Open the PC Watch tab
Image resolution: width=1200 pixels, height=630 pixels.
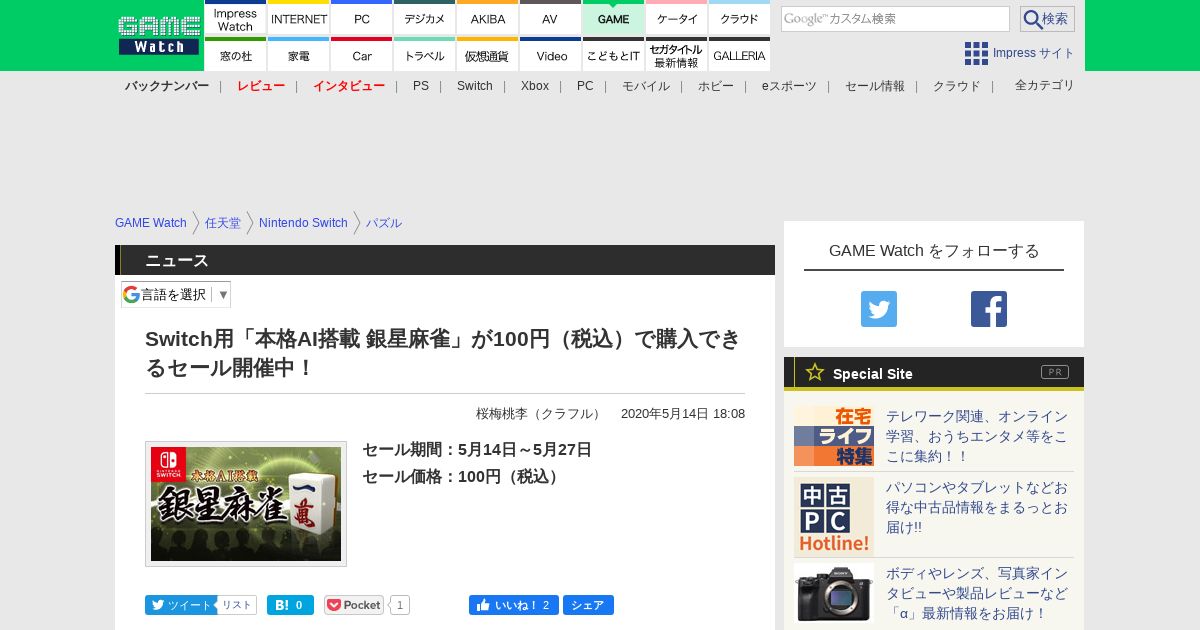point(362,19)
